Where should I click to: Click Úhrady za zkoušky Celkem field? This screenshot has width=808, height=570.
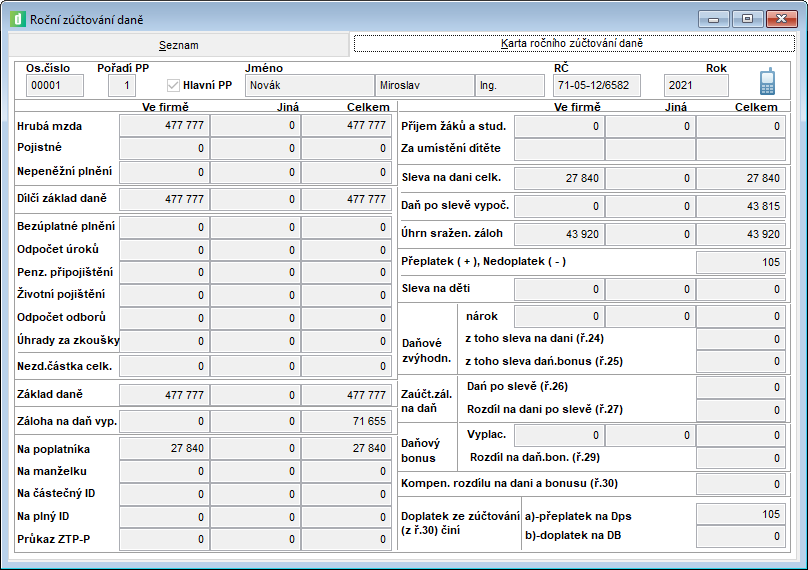pyautogui.click(x=346, y=341)
